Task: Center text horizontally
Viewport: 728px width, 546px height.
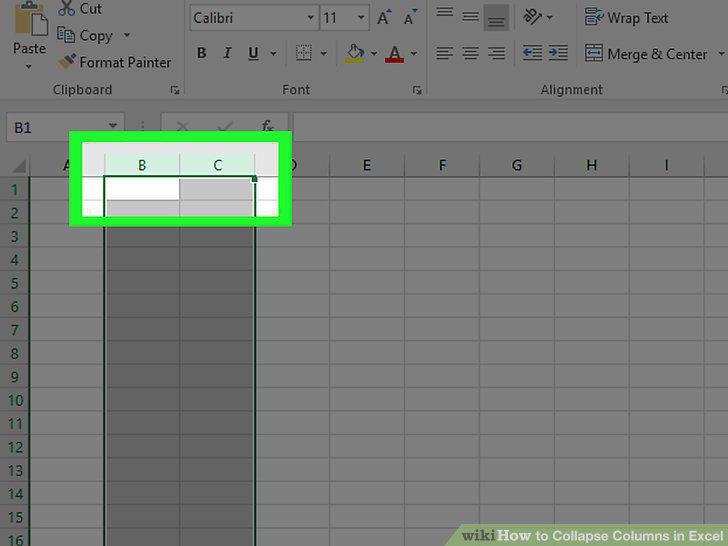Action: [x=470, y=53]
